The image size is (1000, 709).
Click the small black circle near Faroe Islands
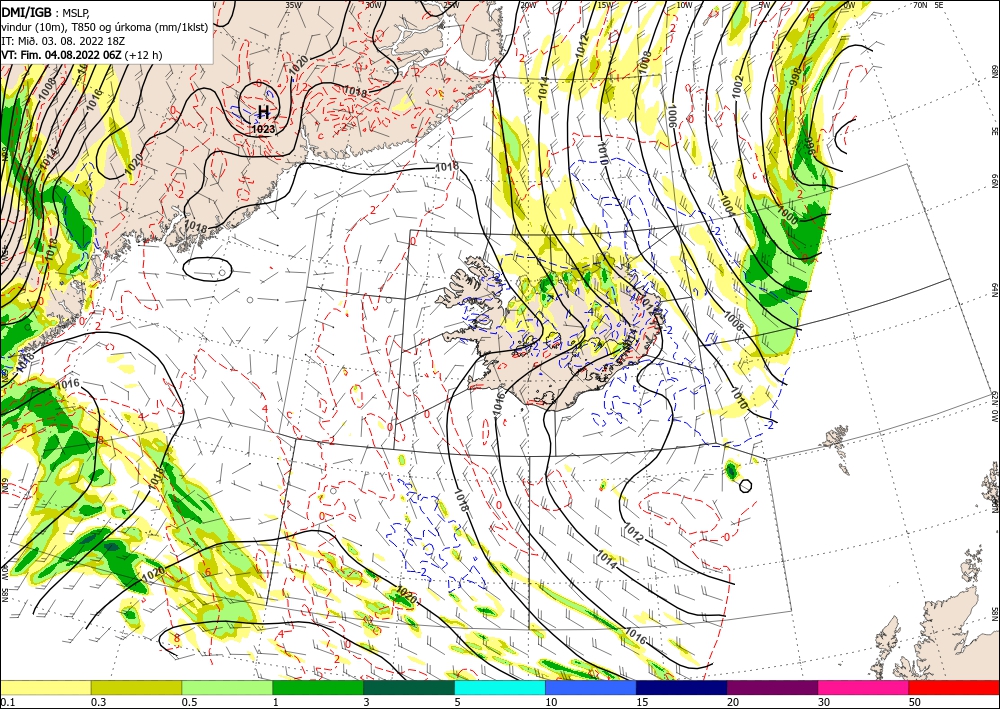(745, 486)
